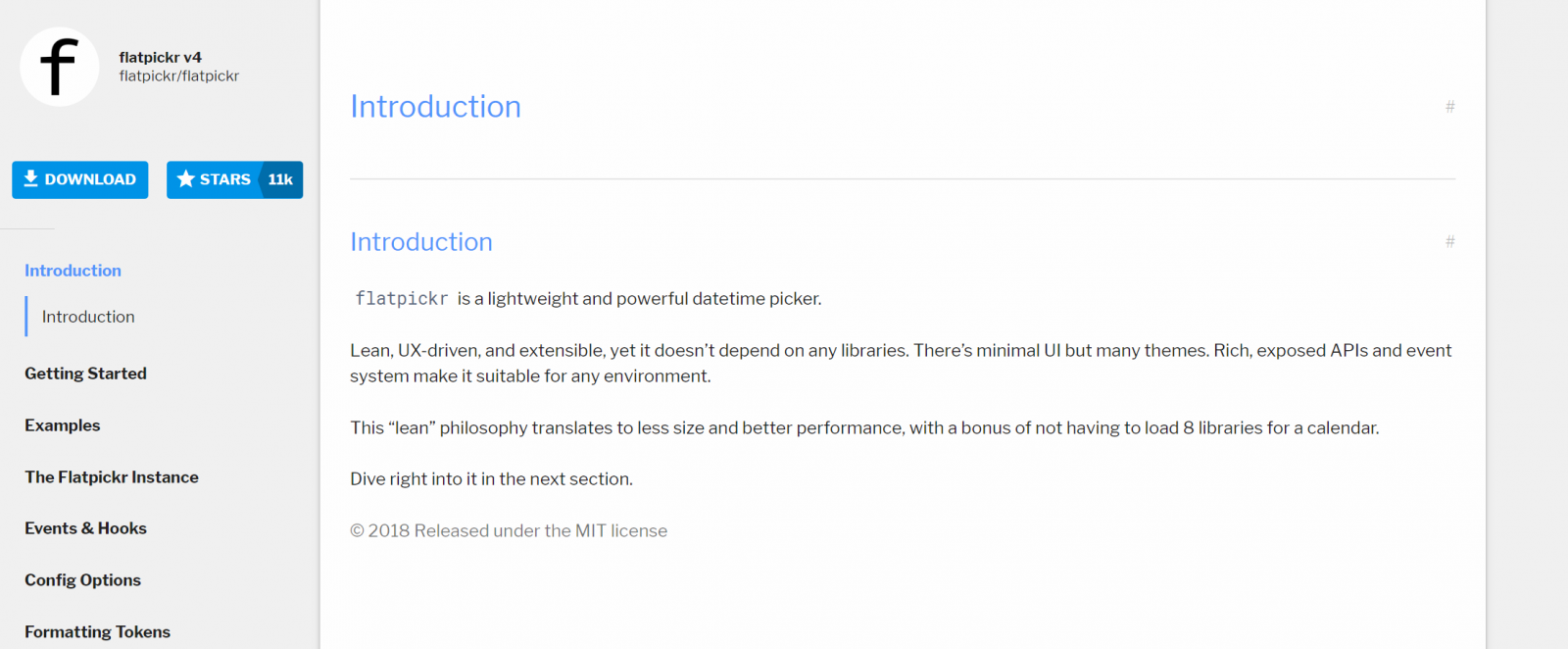Click the # anchor beside the smaller Introduction subheading
This screenshot has width=1568, height=649.
pos(1449,242)
